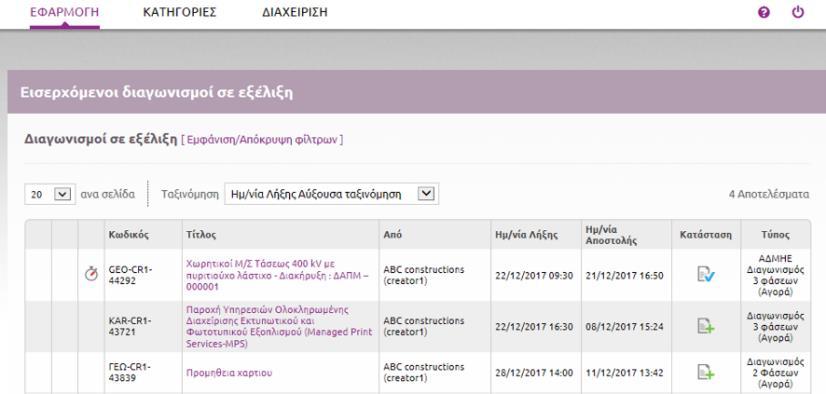The width and height of the screenshot is (826, 394).
Task: Click the power logout icon
Action: pos(798,12)
